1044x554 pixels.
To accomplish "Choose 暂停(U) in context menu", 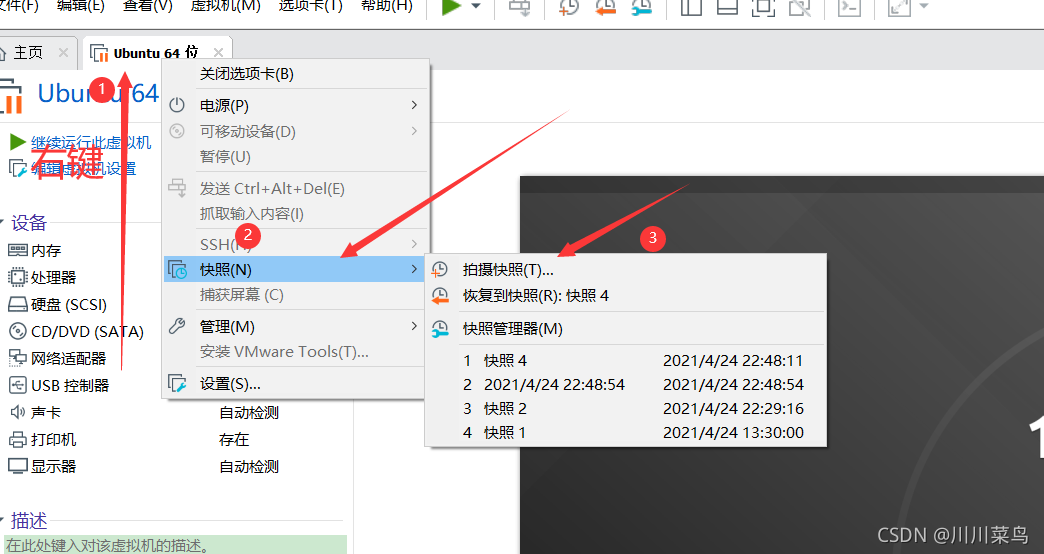I will 294,156.
